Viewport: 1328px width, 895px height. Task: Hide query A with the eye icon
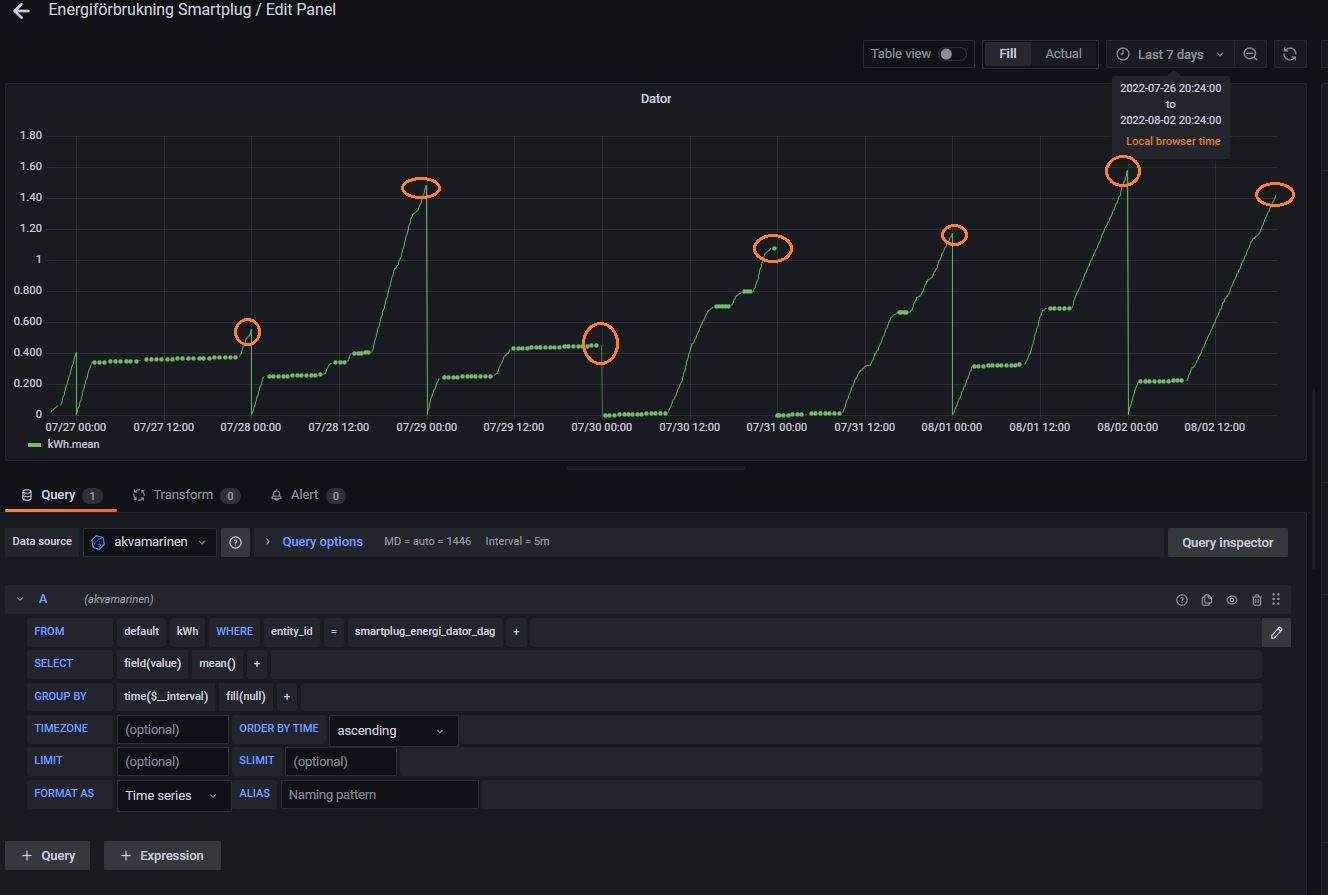click(1232, 599)
